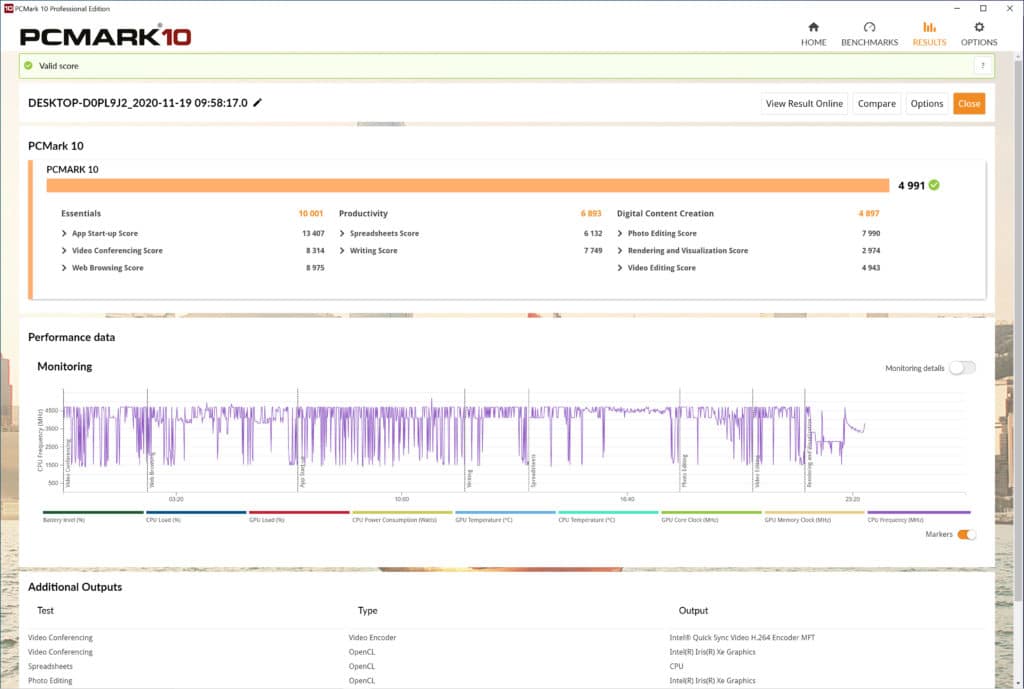Click the Essentials score 10 001
The height and width of the screenshot is (689, 1024).
[310, 214]
